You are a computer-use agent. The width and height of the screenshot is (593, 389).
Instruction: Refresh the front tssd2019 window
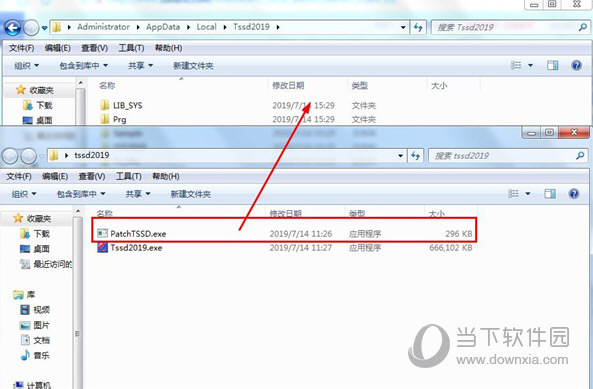tap(415, 156)
